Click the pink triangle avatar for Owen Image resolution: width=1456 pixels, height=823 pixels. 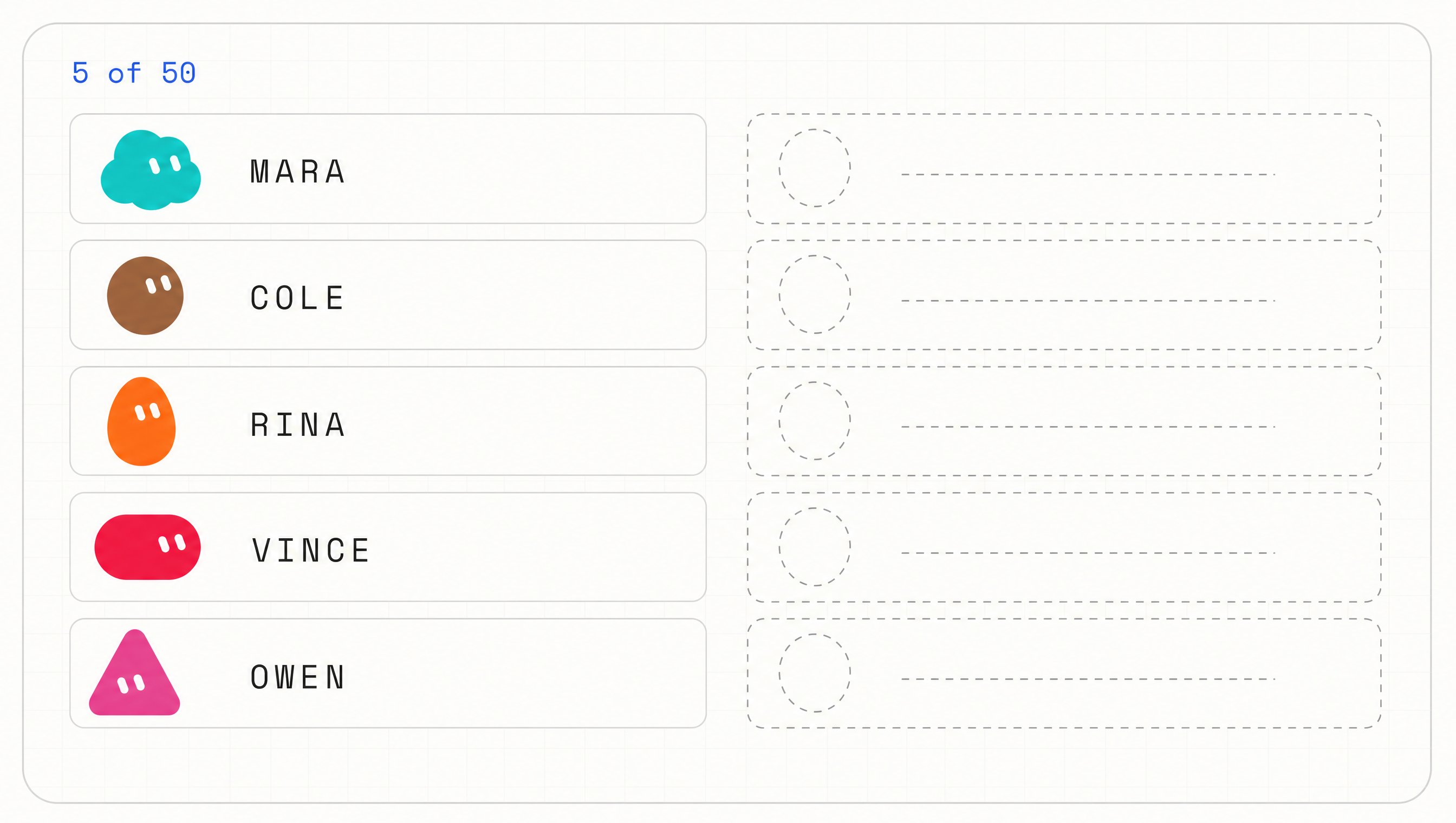(134, 672)
